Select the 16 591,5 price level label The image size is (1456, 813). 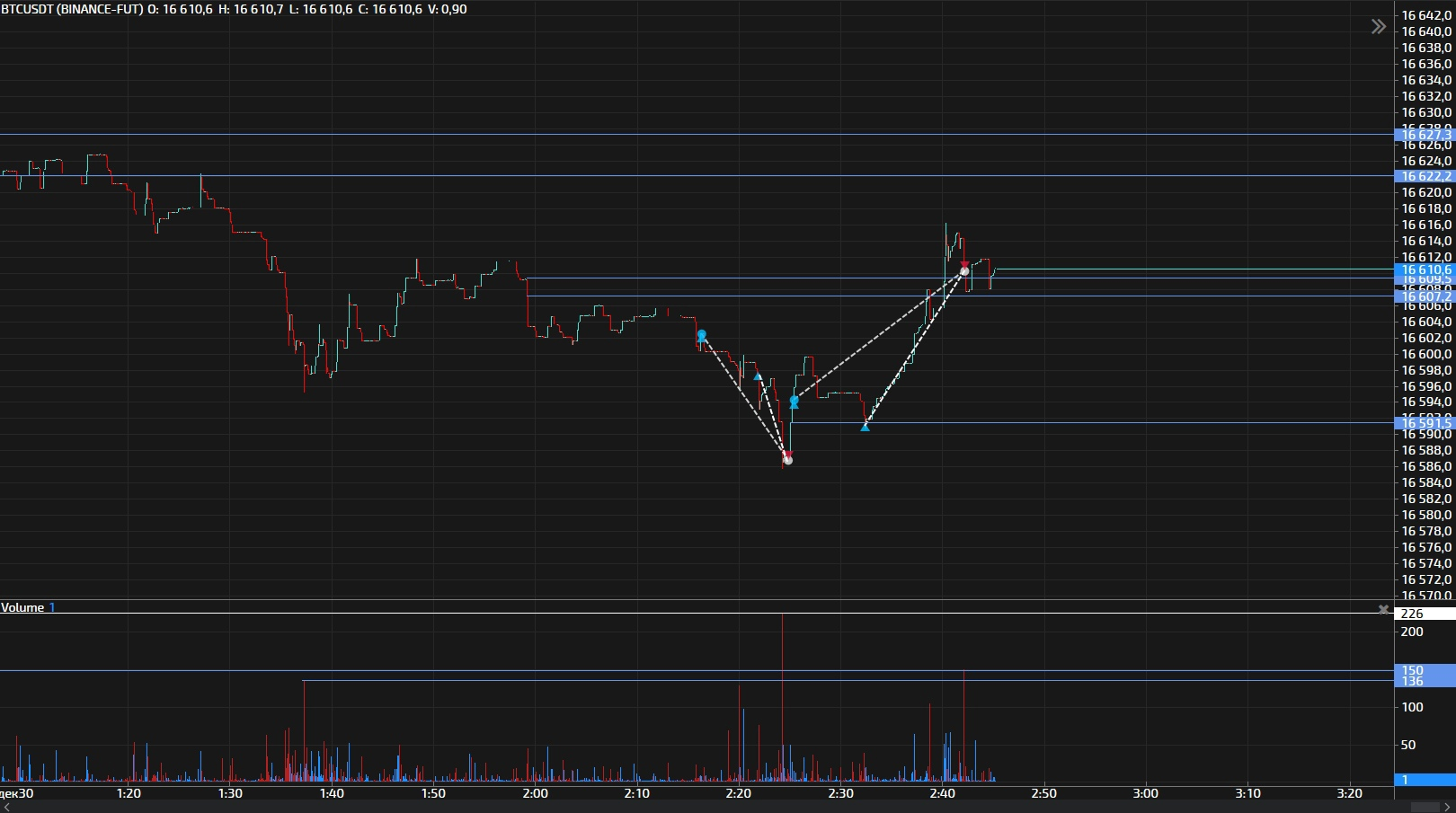(x=1425, y=423)
